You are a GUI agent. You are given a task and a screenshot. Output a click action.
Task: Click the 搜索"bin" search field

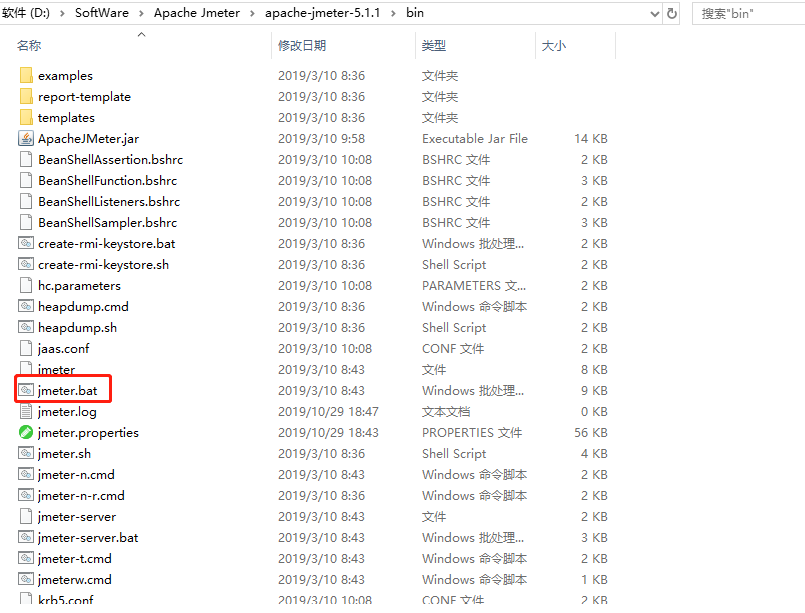click(x=749, y=14)
